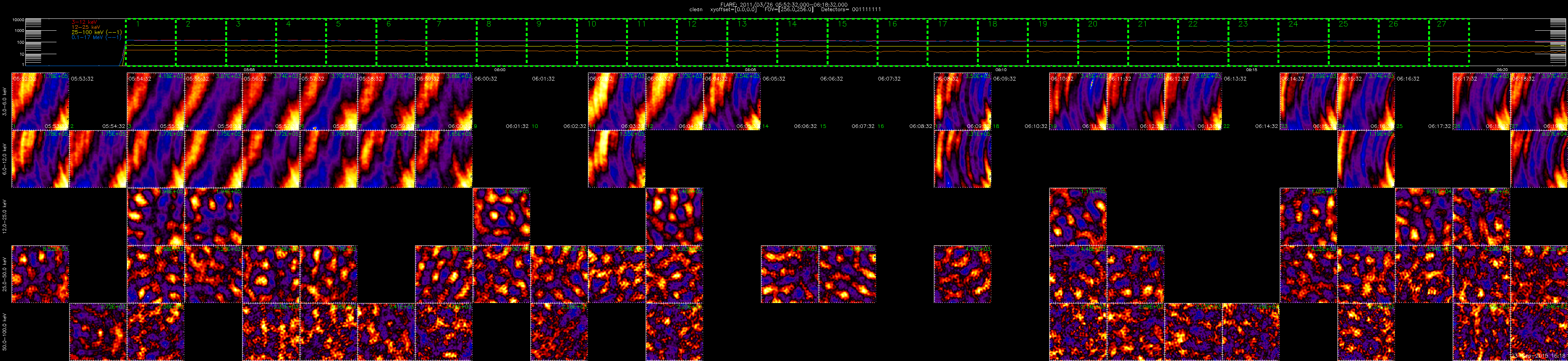Open the 25.0-50.0 keV image for interval 20
This screenshot has width=1568, height=361.
[1136, 275]
